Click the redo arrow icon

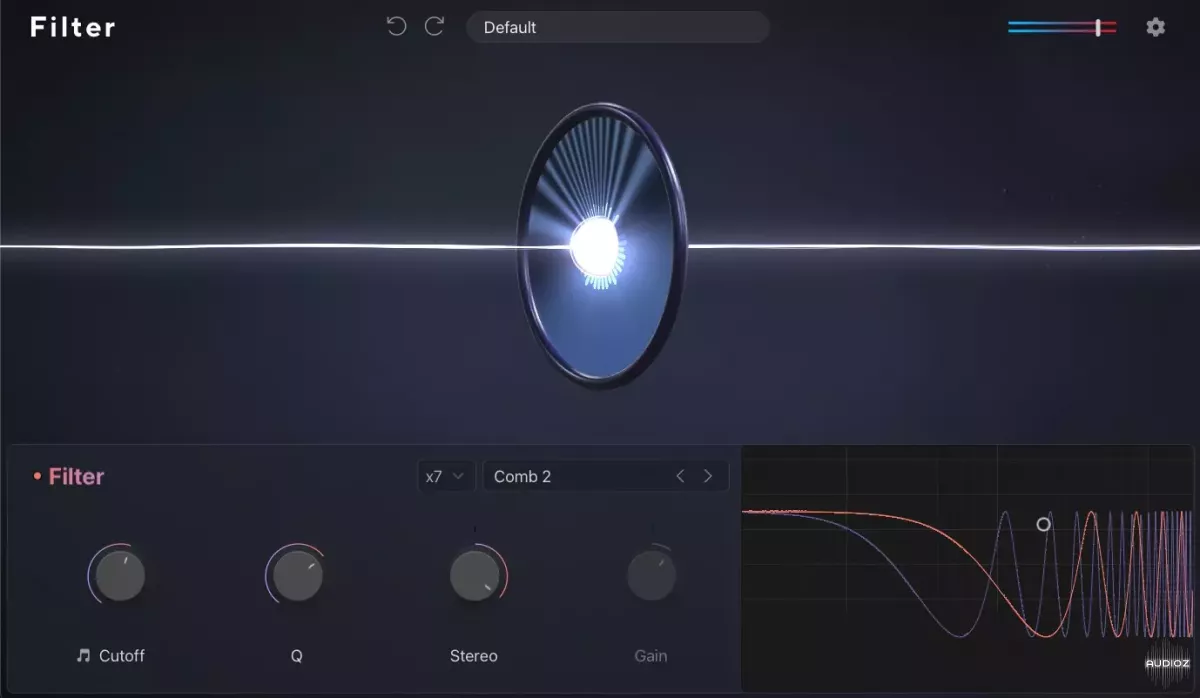(x=434, y=27)
